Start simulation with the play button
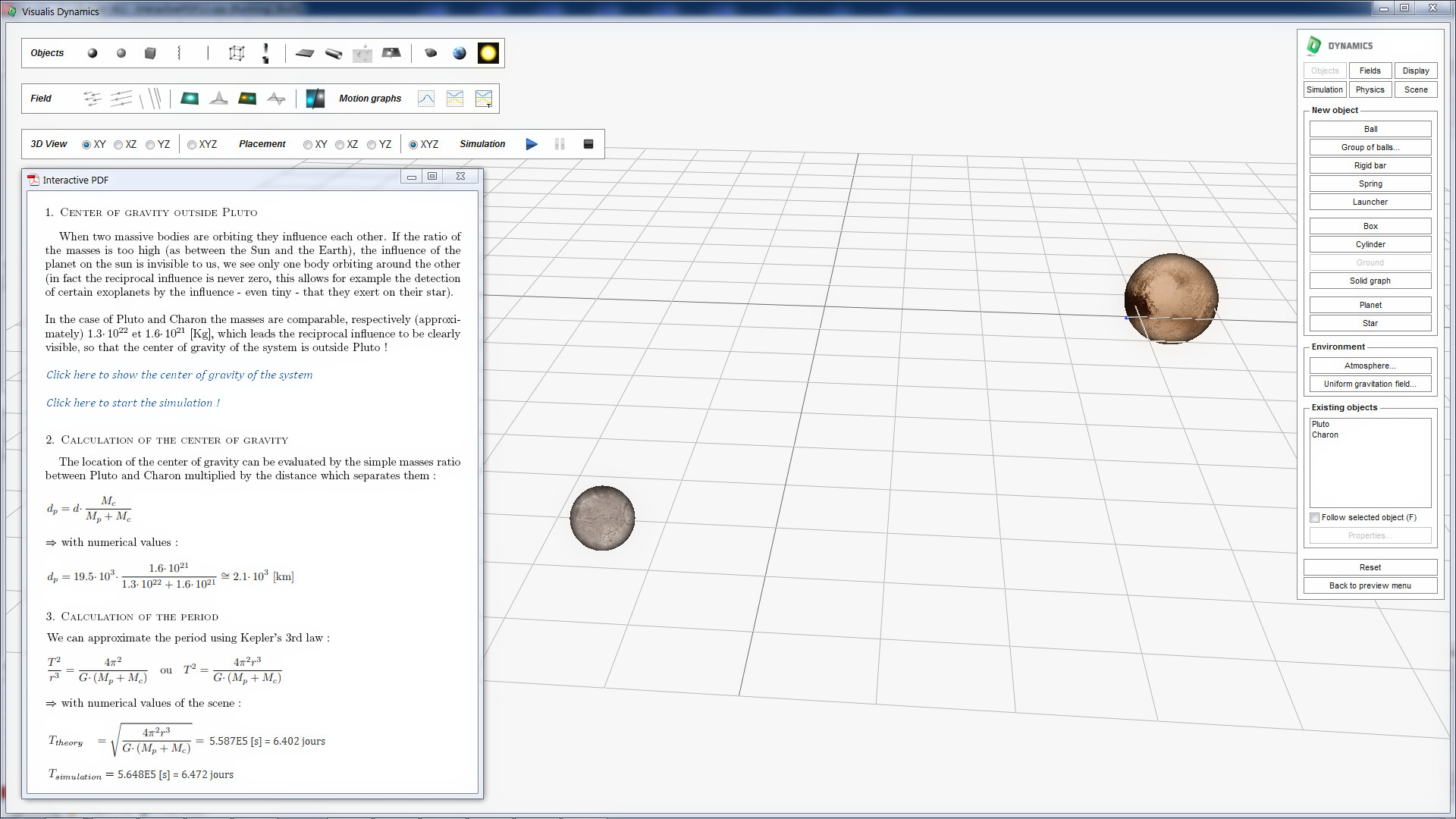This screenshot has width=1456, height=819. click(532, 144)
